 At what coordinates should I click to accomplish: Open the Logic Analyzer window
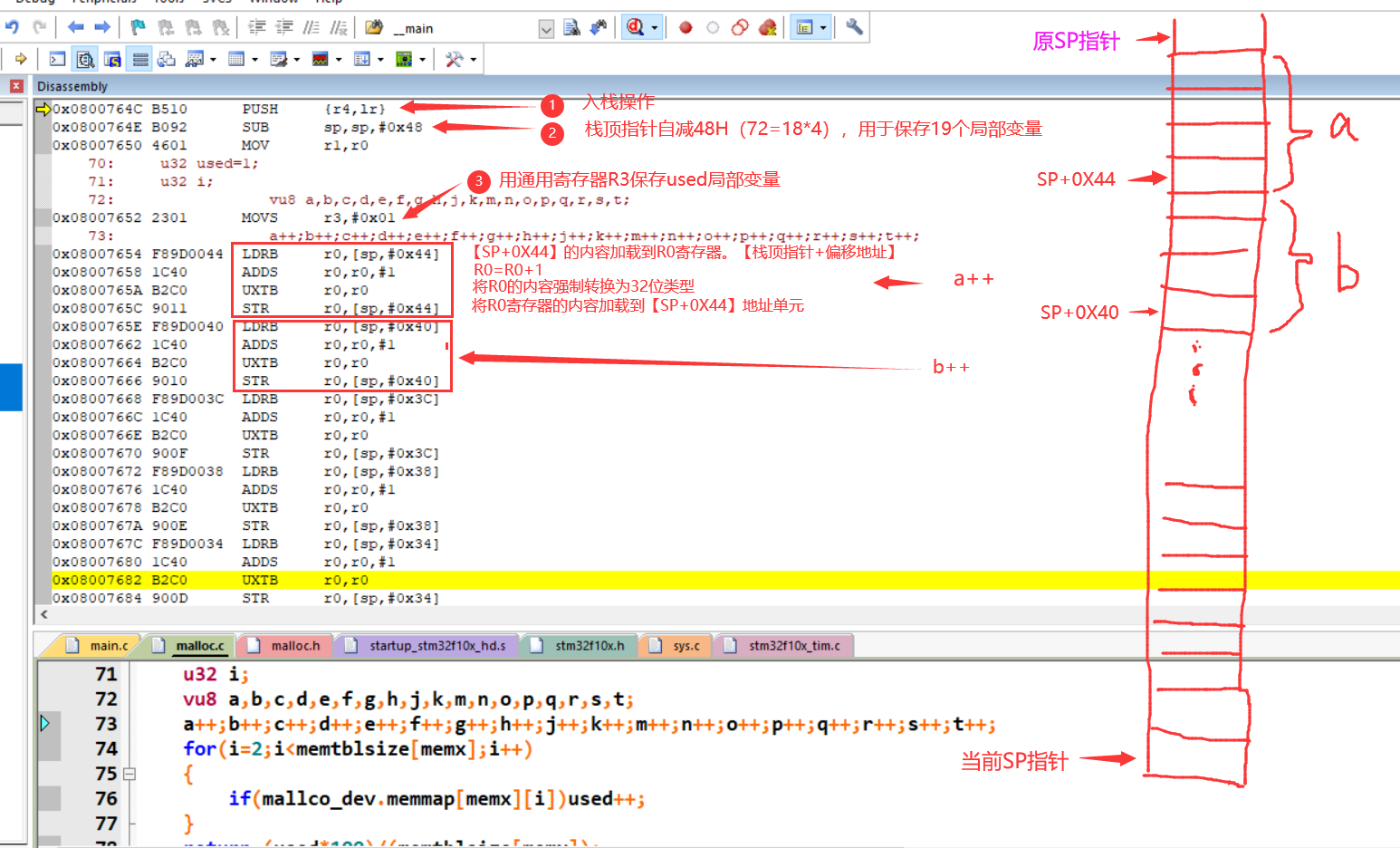pos(319,58)
